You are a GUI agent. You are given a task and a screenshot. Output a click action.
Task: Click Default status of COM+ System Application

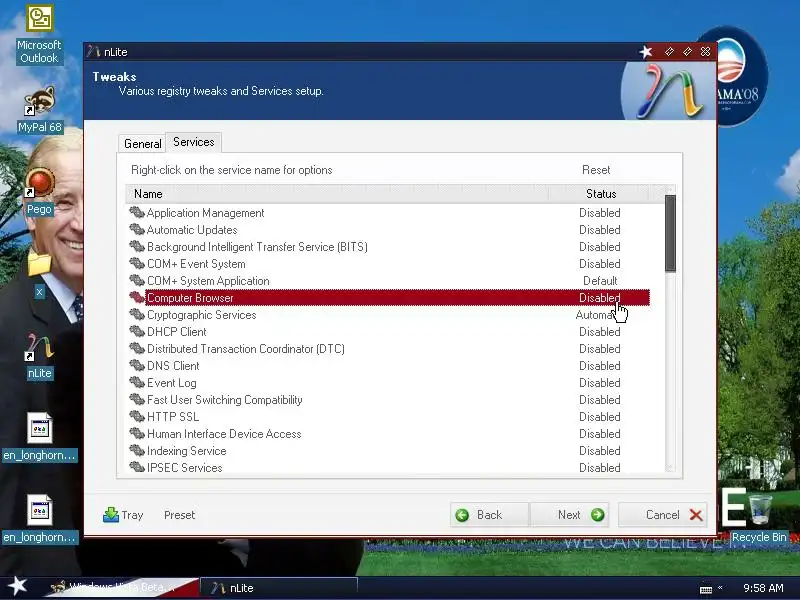coord(600,281)
